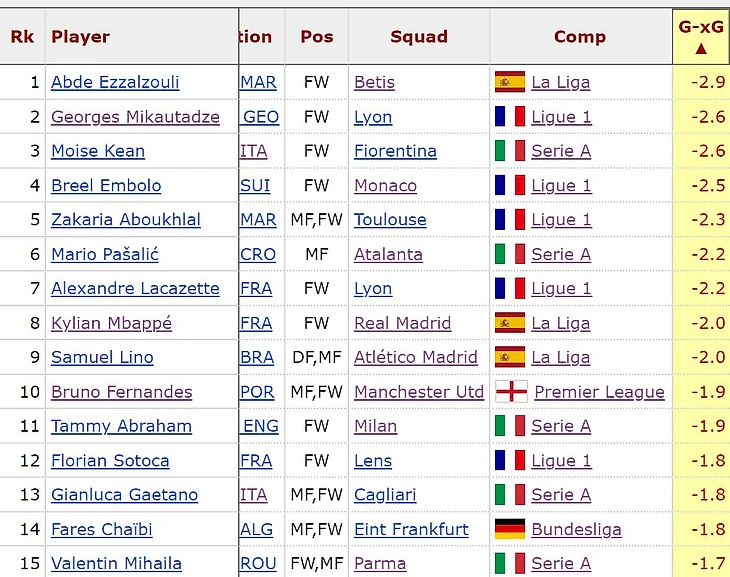Viewport: 730px width, 577px height.
Task: Click the Spain flag in Kylian Mbappé's row
Action: [510, 323]
